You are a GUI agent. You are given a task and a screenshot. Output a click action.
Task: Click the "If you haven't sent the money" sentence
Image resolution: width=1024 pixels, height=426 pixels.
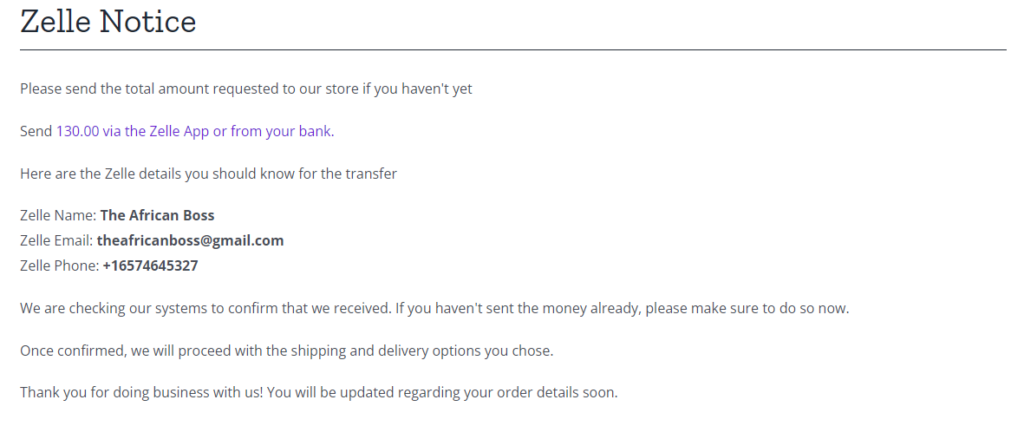[620, 308]
